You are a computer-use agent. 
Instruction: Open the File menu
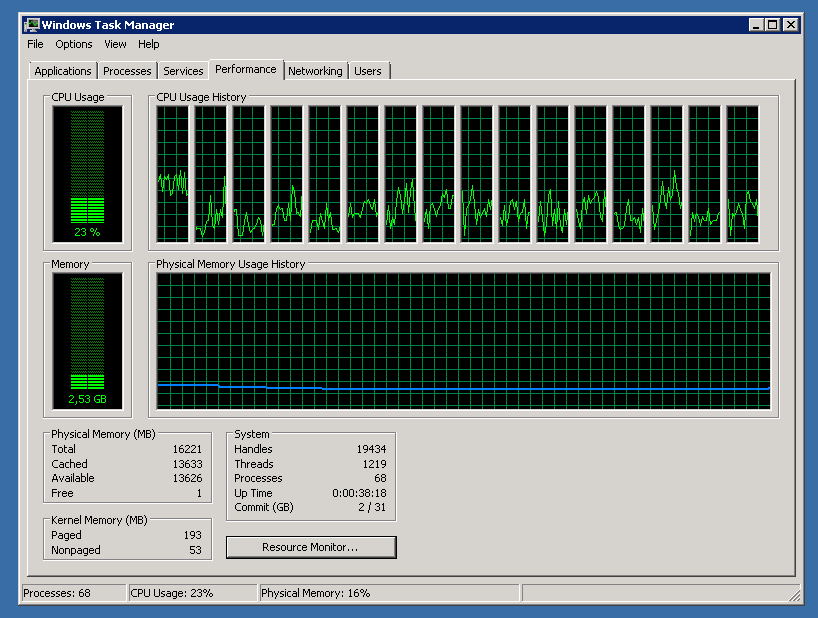point(35,44)
